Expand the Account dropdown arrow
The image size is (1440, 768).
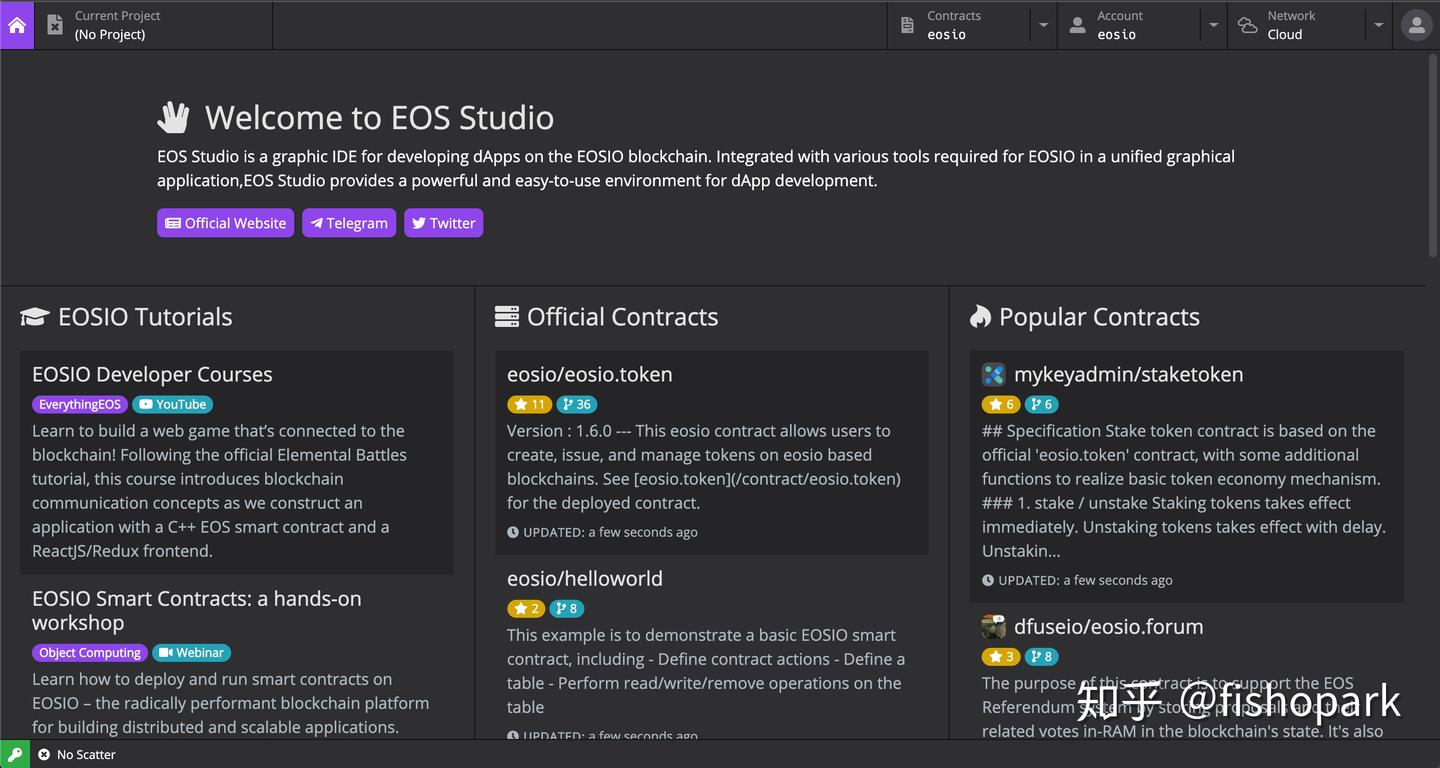point(1213,26)
